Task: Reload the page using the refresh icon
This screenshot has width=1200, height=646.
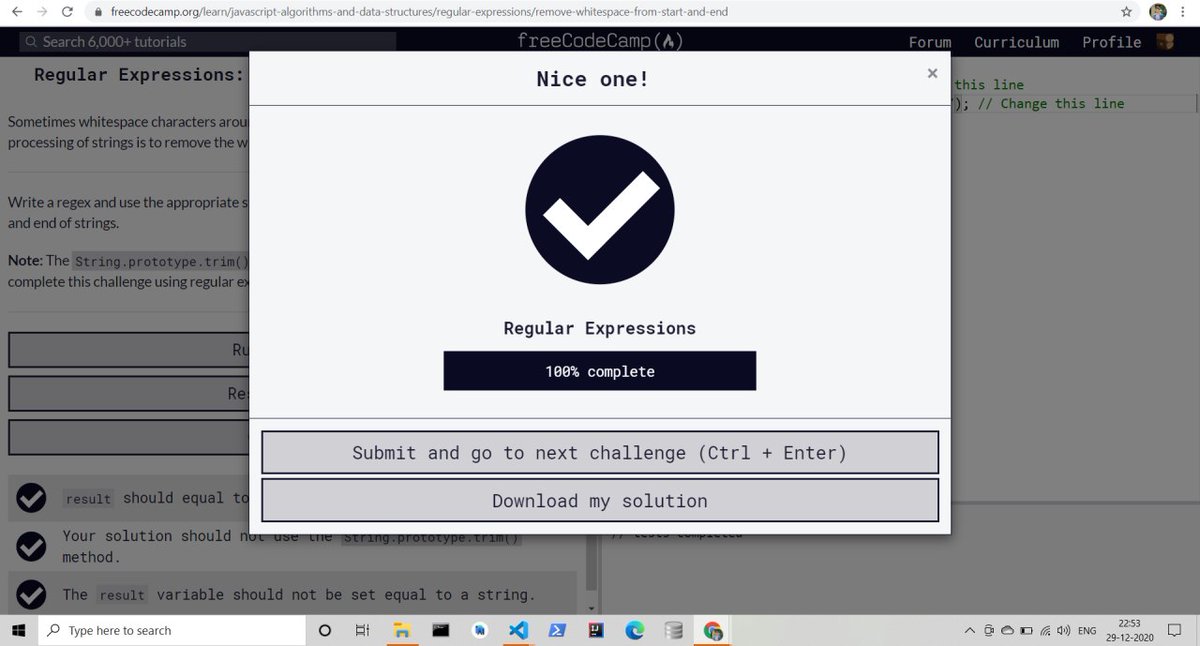Action: click(66, 11)
